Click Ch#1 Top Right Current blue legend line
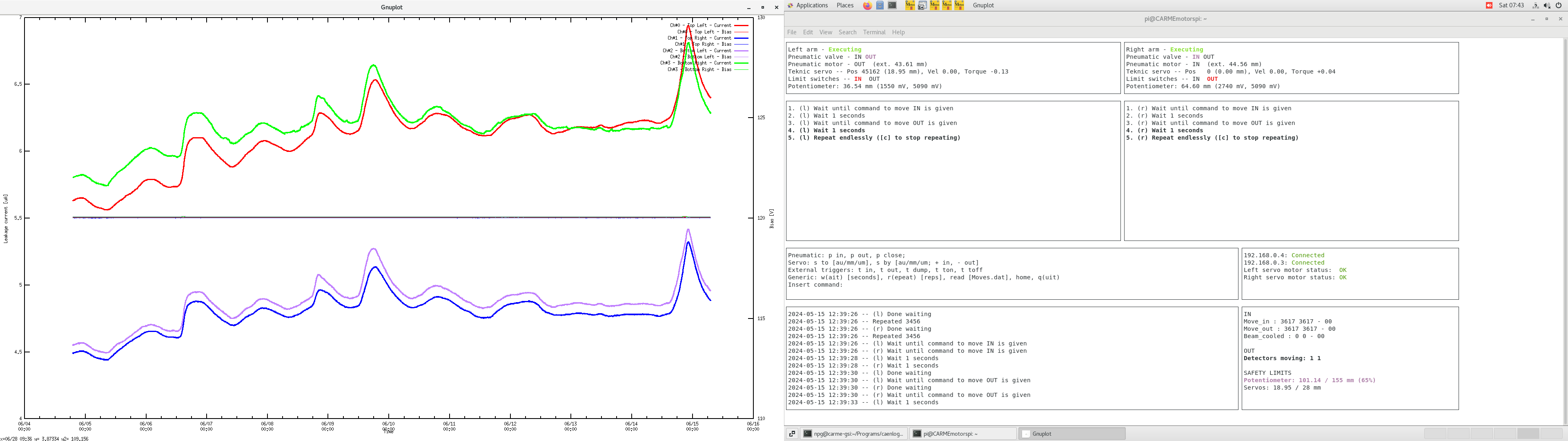Screen dimensions: 1568x441 point(742,38)
